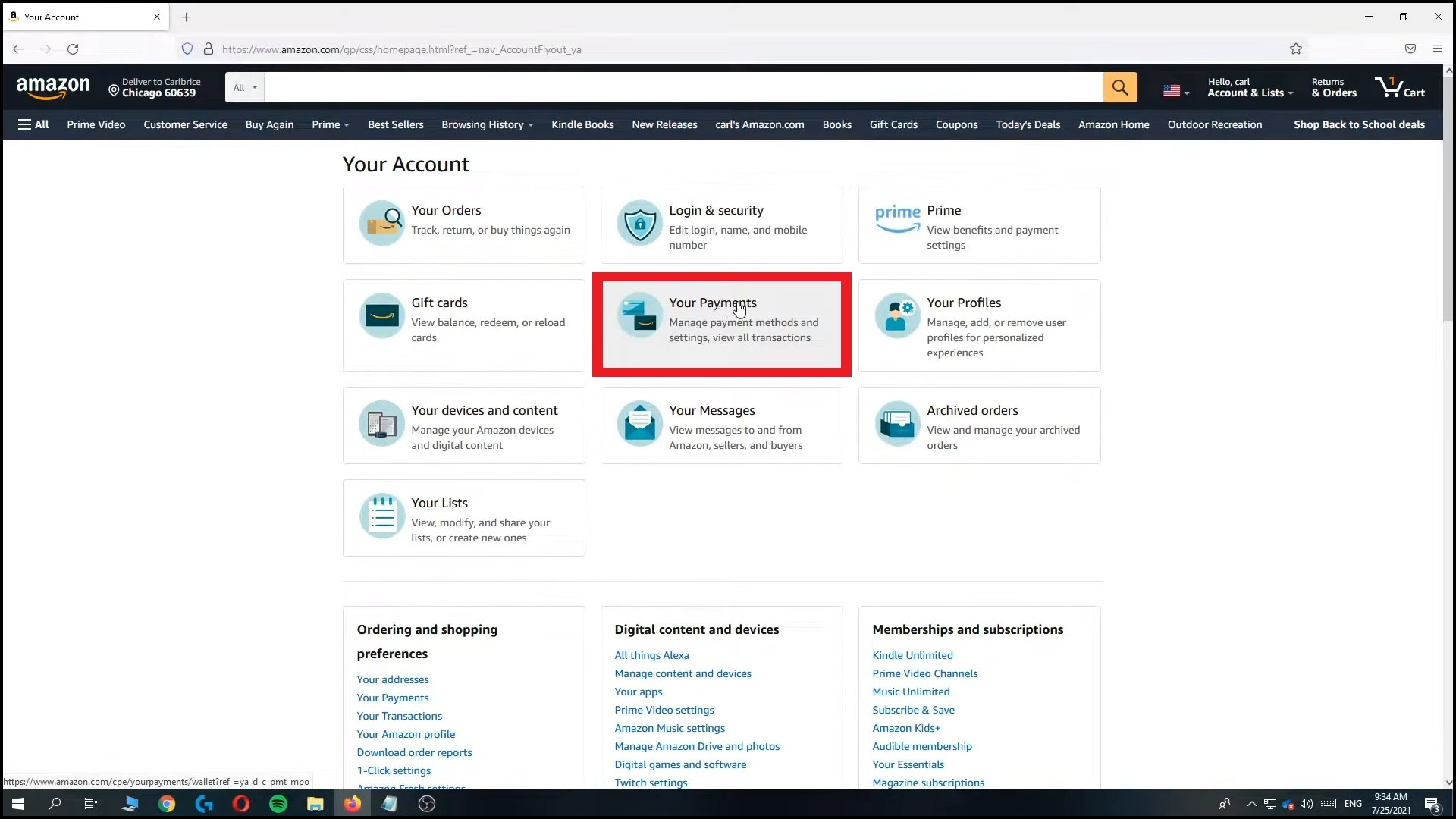The image size is (1456, 819).
Task: Expand the All search category dropdown
Action: click(x=245, y=88)
